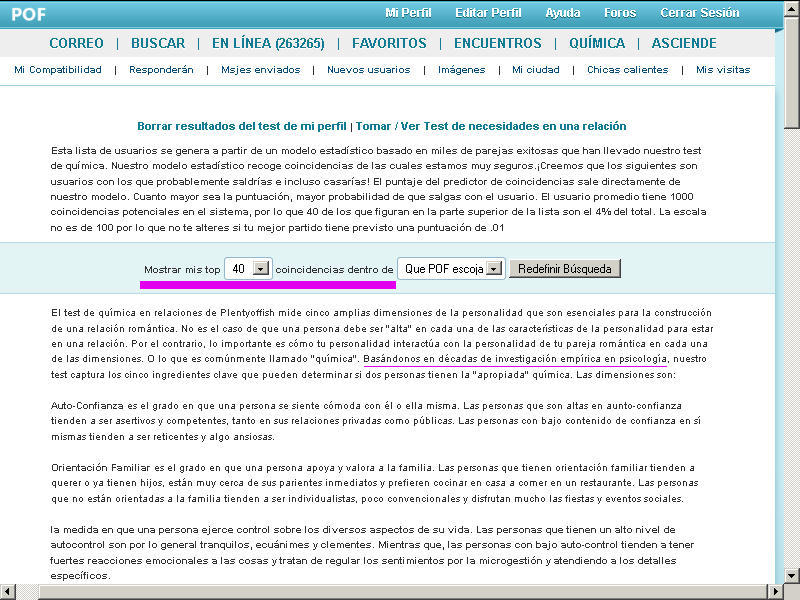Open ENCUENTROS section

[498, 43]
